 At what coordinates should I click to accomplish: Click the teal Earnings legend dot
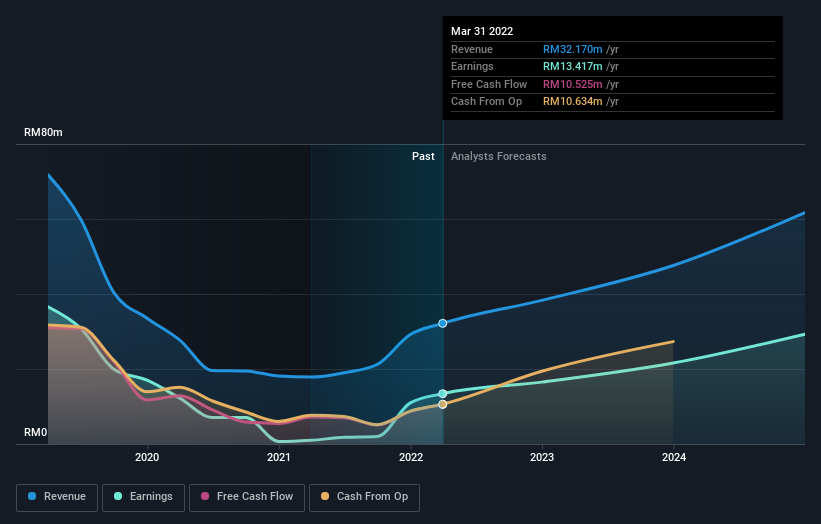click(118, 496)
